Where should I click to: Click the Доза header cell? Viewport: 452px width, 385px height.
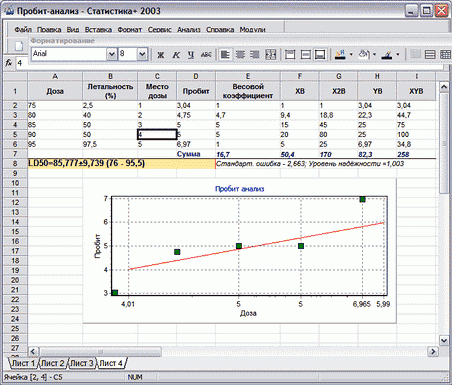[55, 91]
